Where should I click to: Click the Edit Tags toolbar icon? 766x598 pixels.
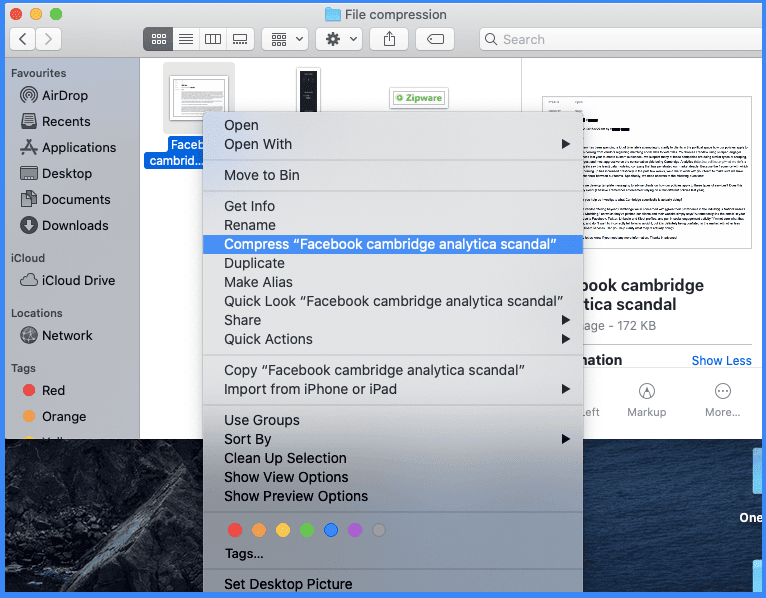pos(435,39)
